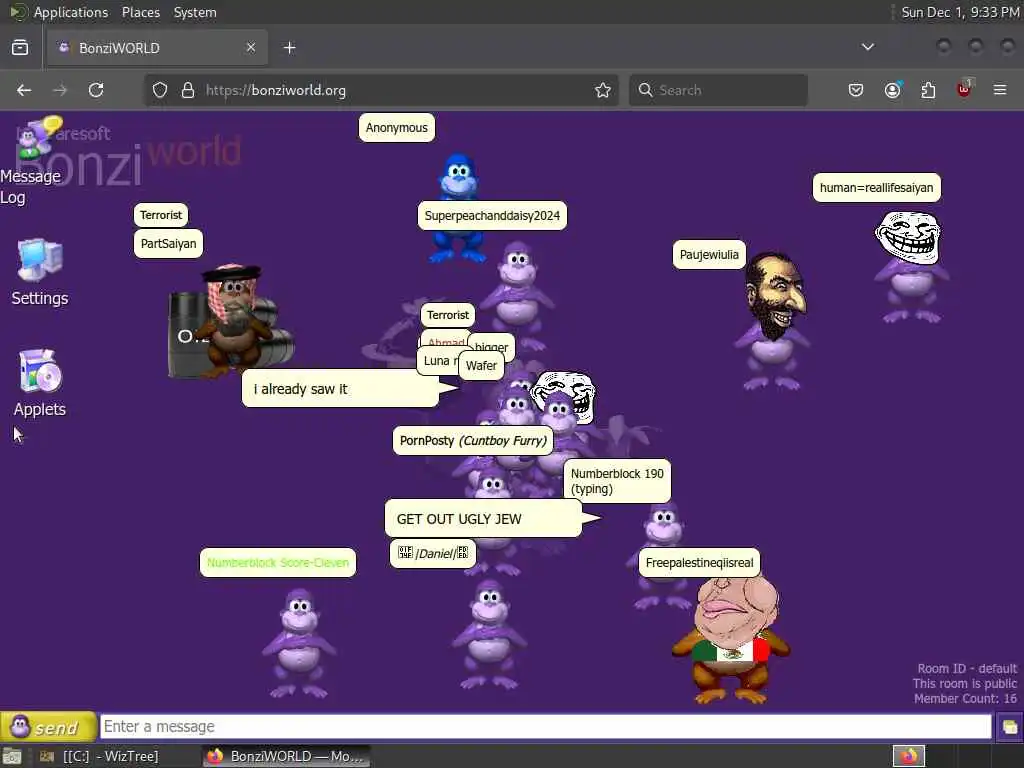Click the browser Search box
1024x768 pixels.
point(718,90)
